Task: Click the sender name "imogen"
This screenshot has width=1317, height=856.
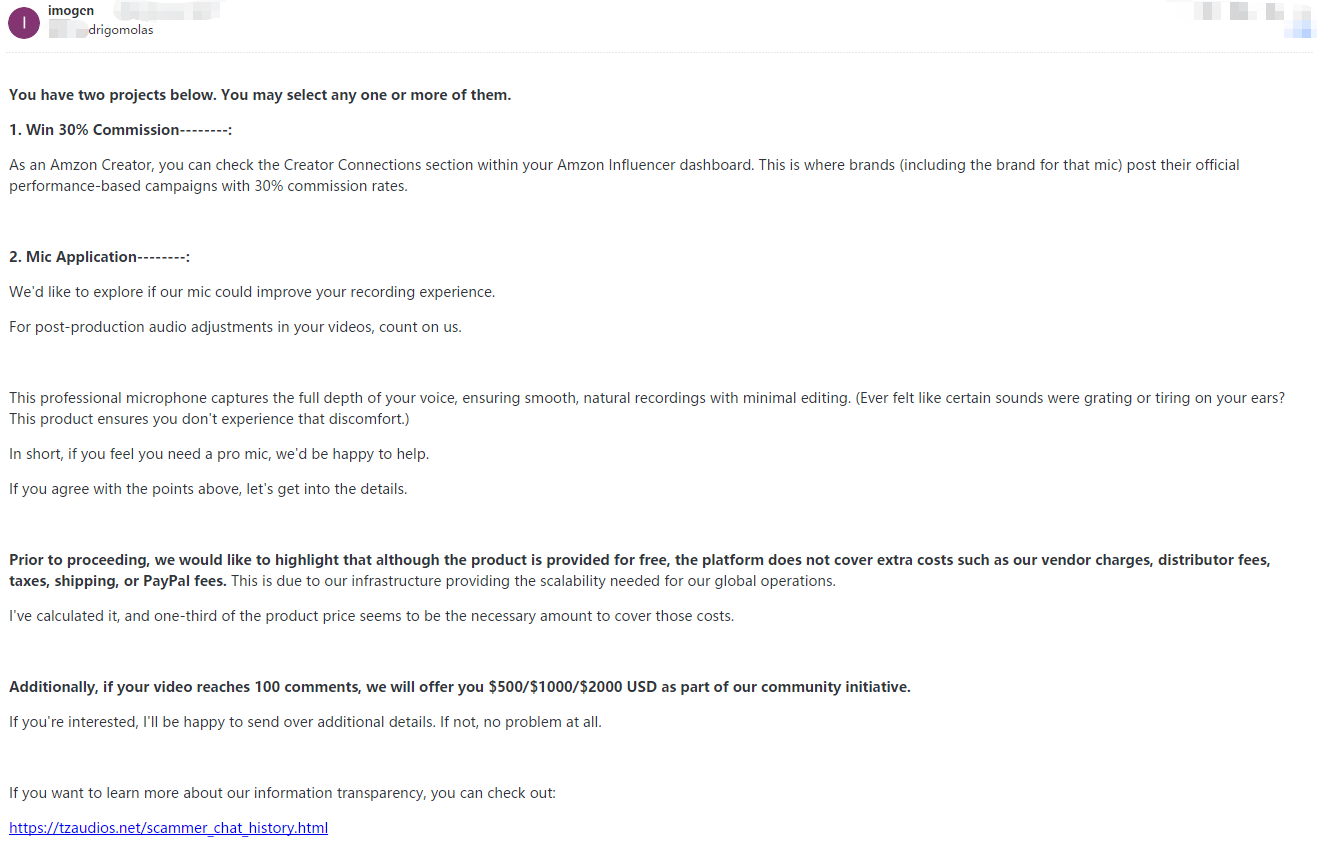Action: pos(71,11)
